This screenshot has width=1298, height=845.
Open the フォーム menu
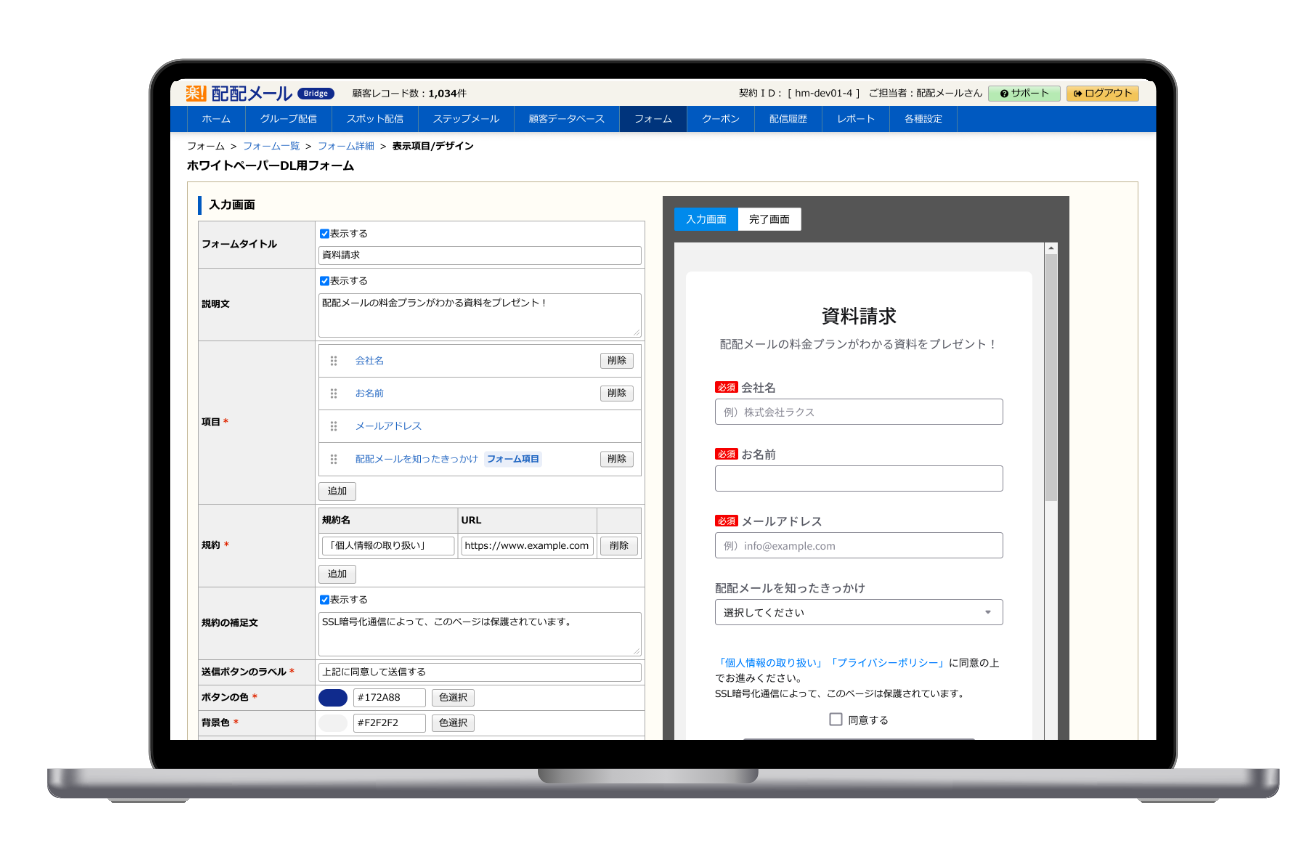pyautogui.click(x=653, y=119)
